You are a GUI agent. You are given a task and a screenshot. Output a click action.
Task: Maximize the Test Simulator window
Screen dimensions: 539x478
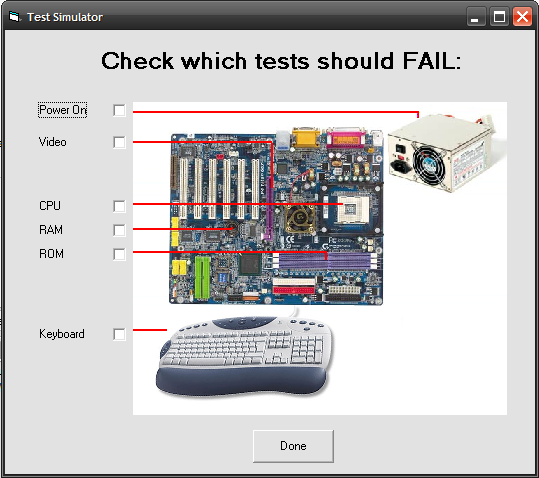[x=499, y=16]
